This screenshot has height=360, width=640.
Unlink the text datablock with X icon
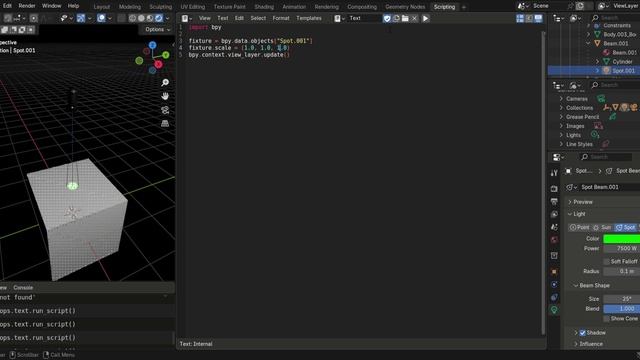414,18
